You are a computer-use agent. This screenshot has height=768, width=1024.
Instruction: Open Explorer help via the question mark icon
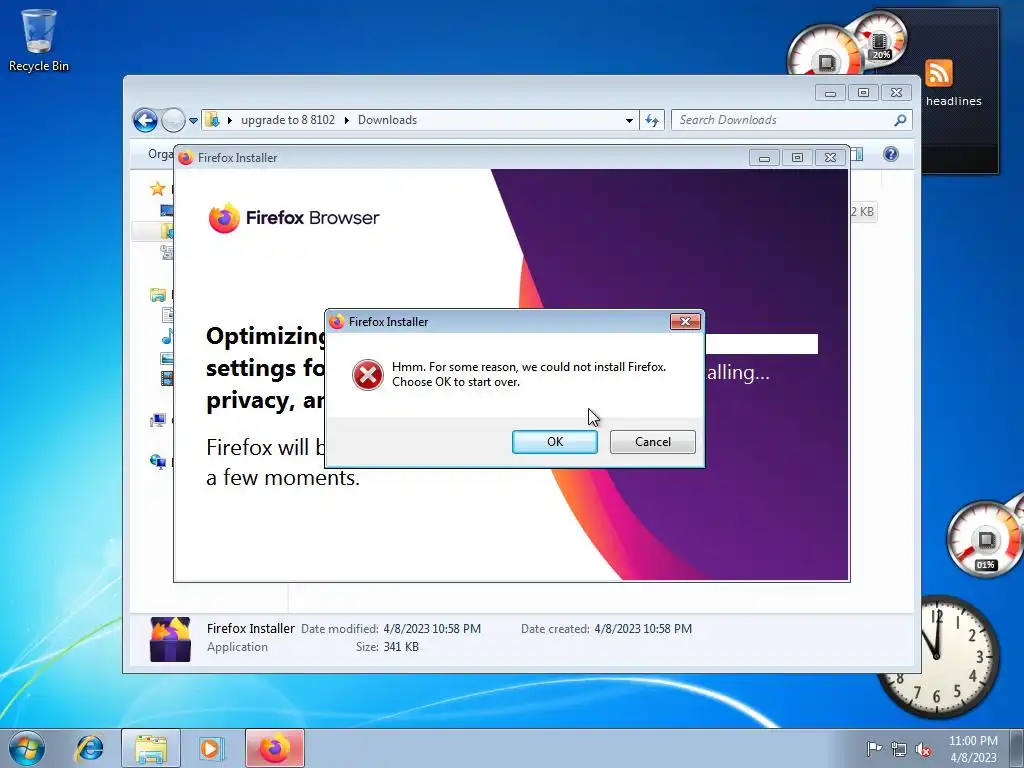pos(891,154)
